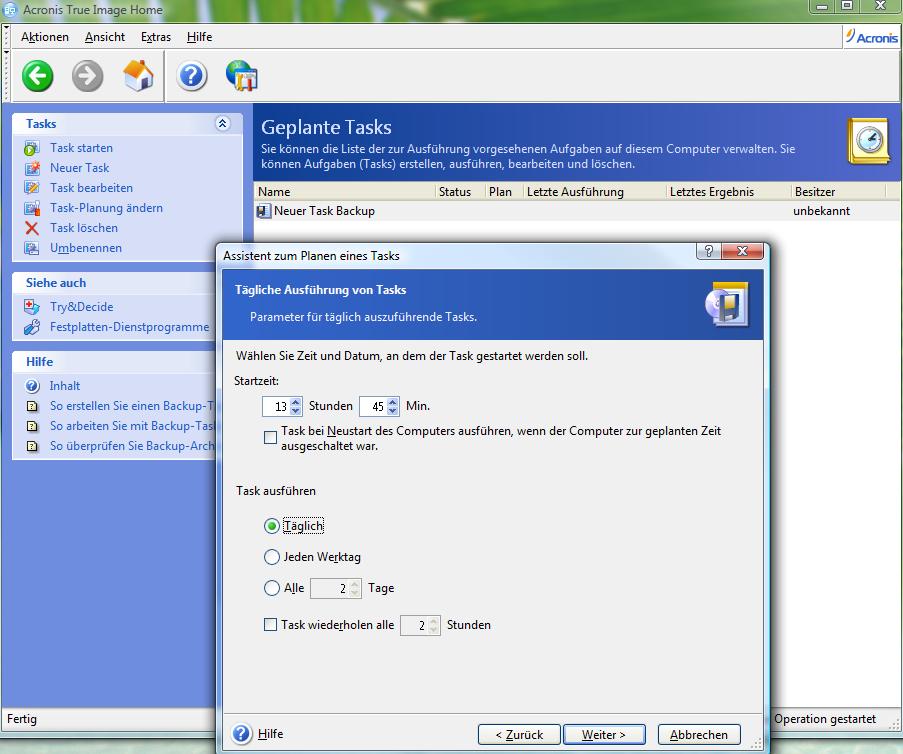This screenshot has height=754, width=903.
Task: Click the Task bearbeiten link
Action: coord(92,188)
